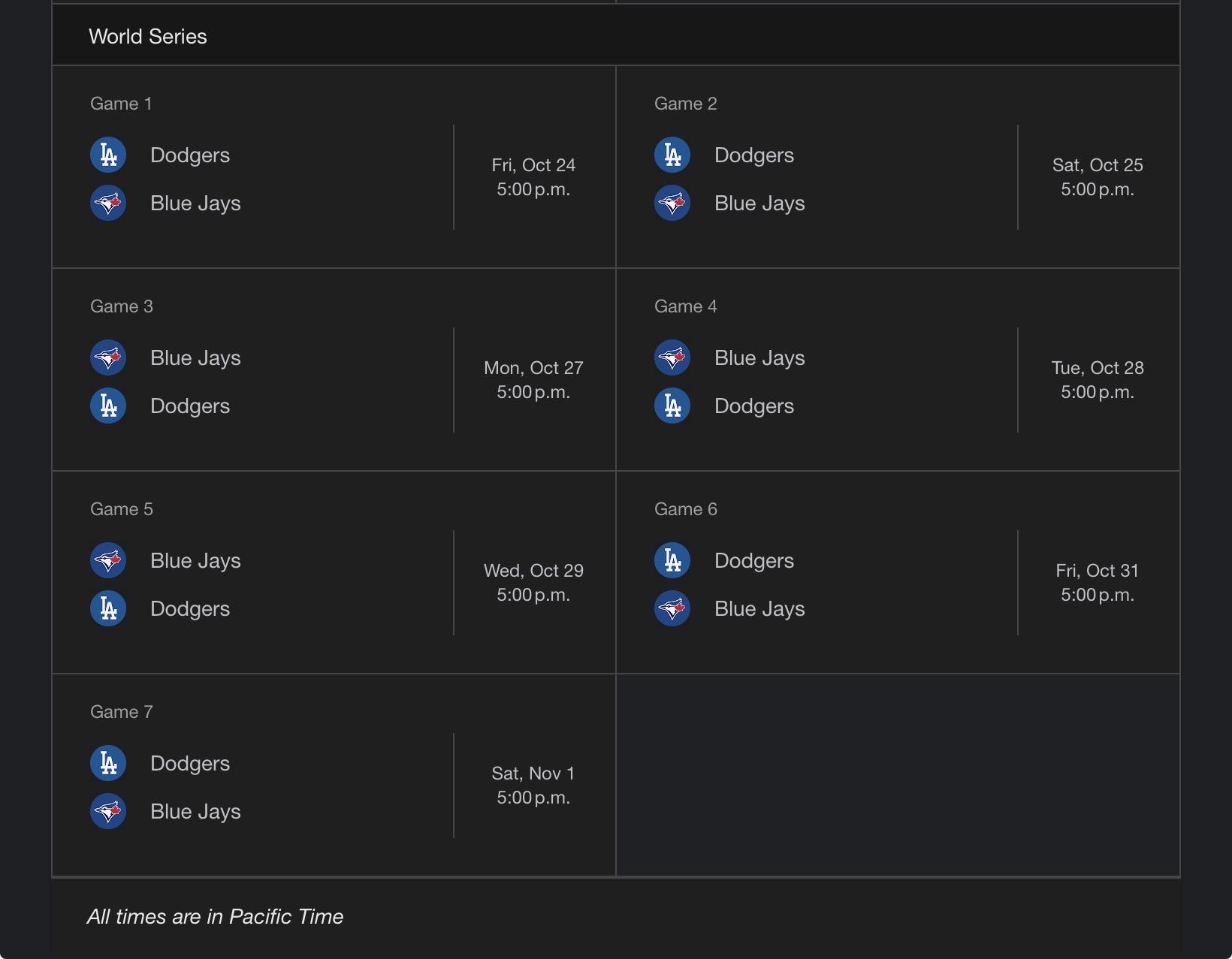Open Blue Jays team name in Game 4
The image size is (1232, 959).
pos(759,357)
